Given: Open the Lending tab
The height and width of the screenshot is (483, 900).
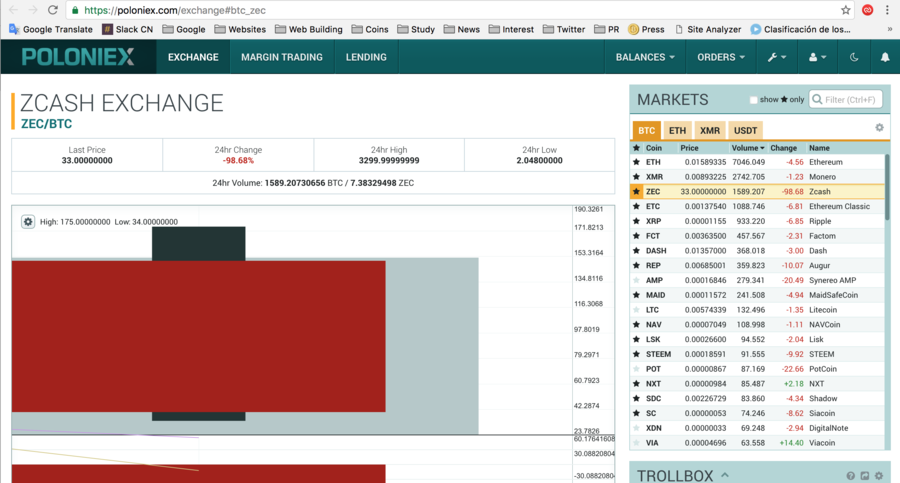Looking at the screenshot, I should click(x=366, y=57).
